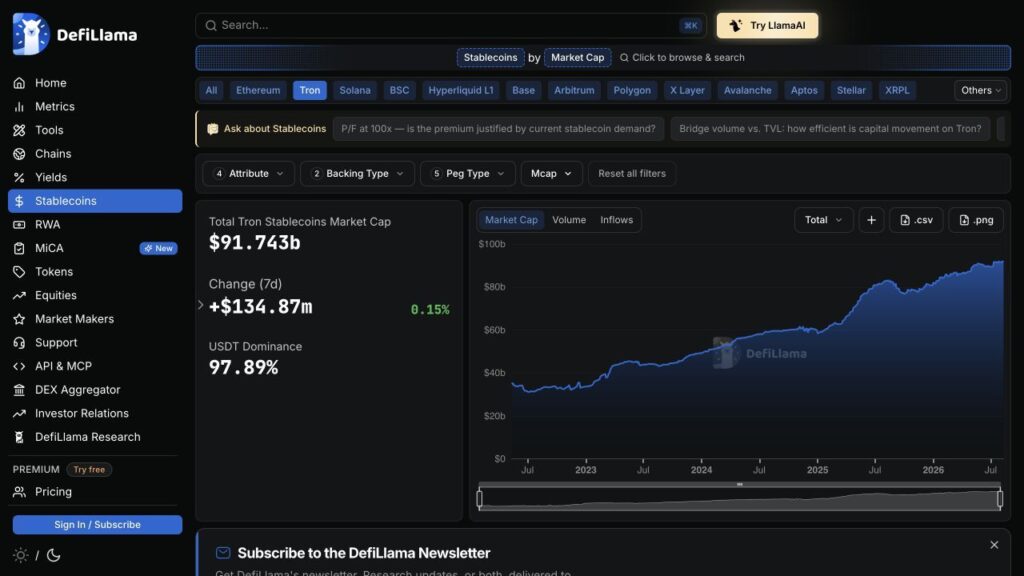This screenshot has width=1024, height=576.
Task: Select the Ethereum chain filter
Action: (258, 90)
